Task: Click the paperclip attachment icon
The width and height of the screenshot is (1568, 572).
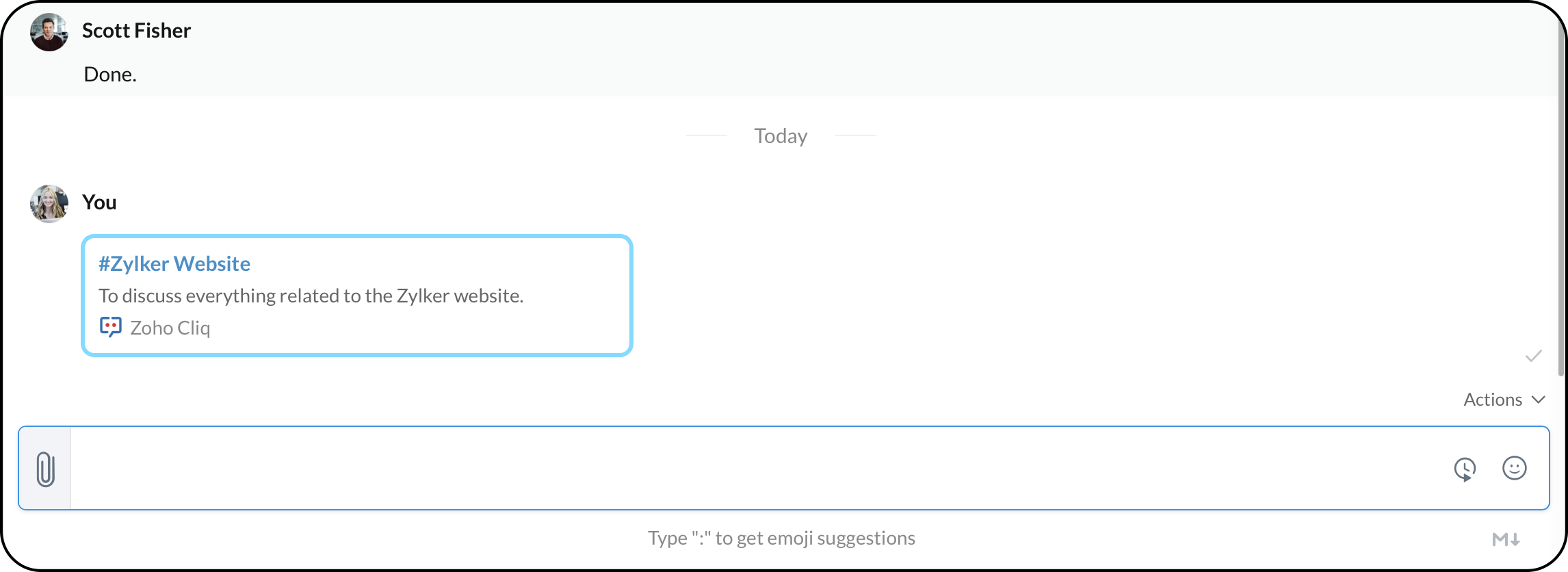Action: 45,469
